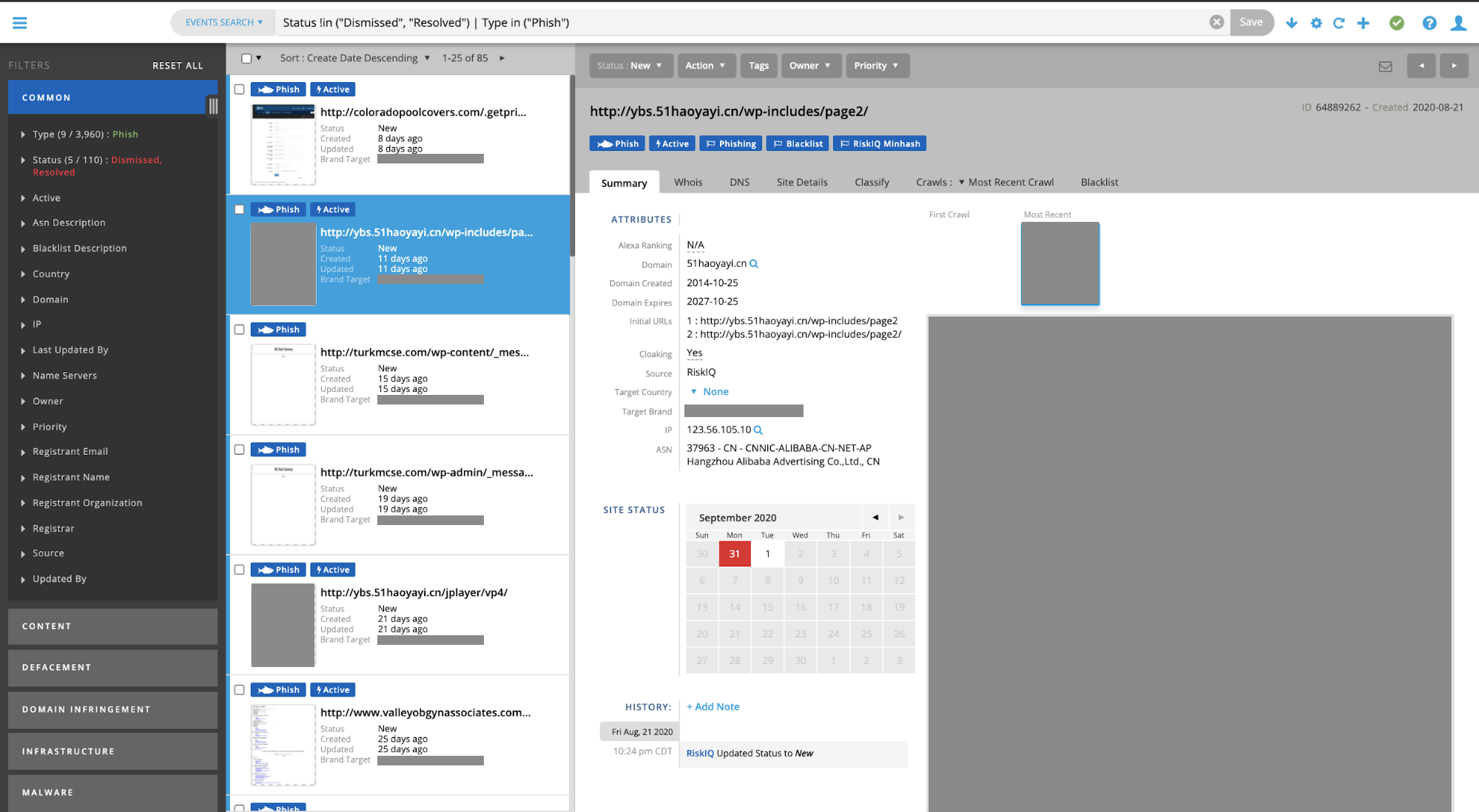
Task: Expand the Content filter section
Action: click(x=112, y=626)
